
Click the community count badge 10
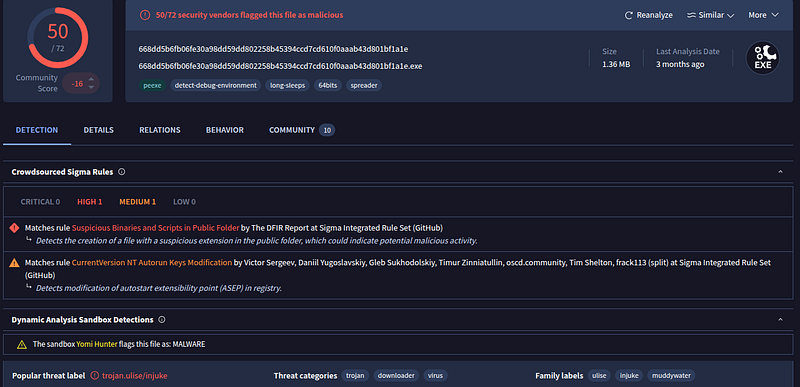[x=327, y=131]
